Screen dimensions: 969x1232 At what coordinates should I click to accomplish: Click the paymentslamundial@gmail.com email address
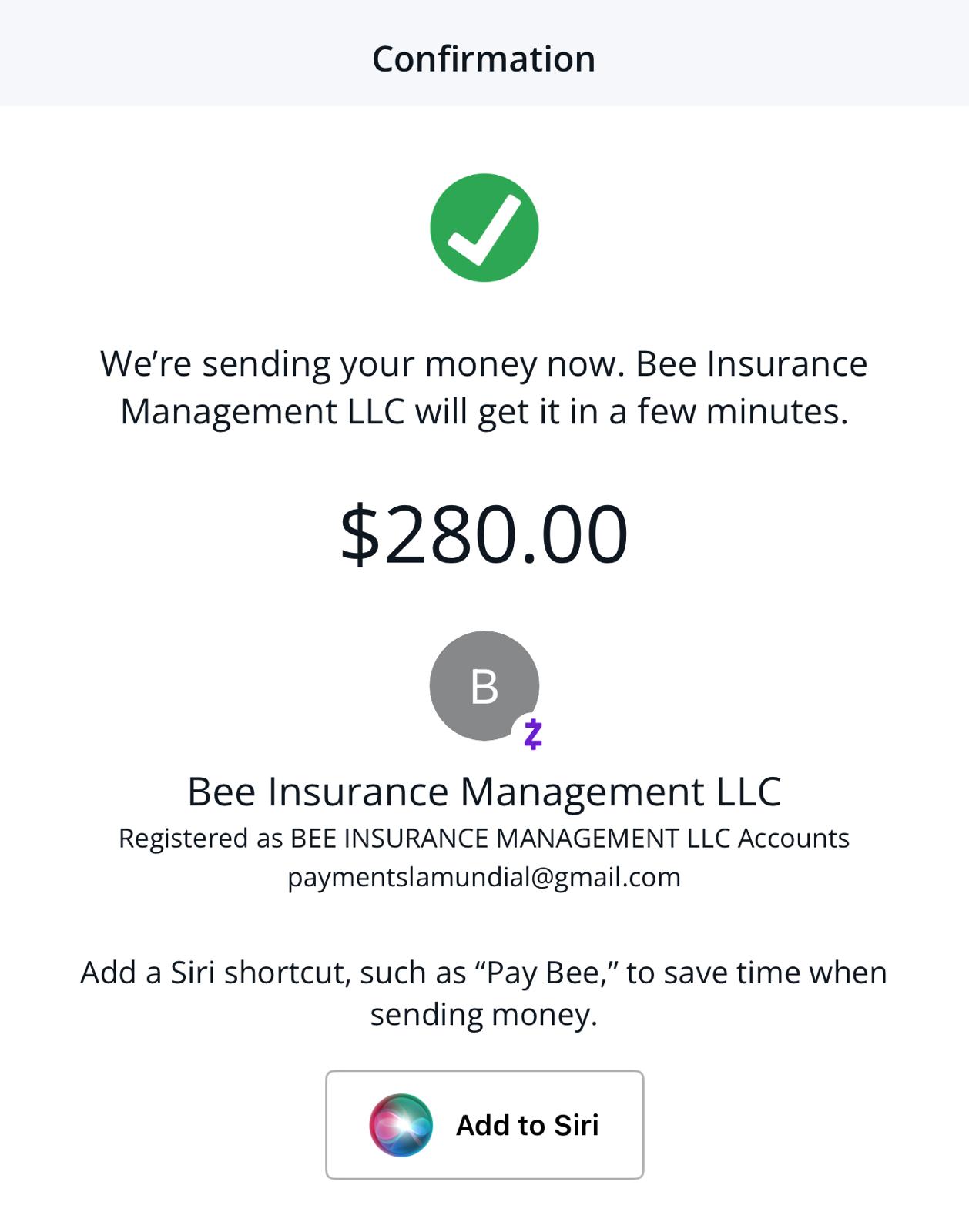(484, 877)
